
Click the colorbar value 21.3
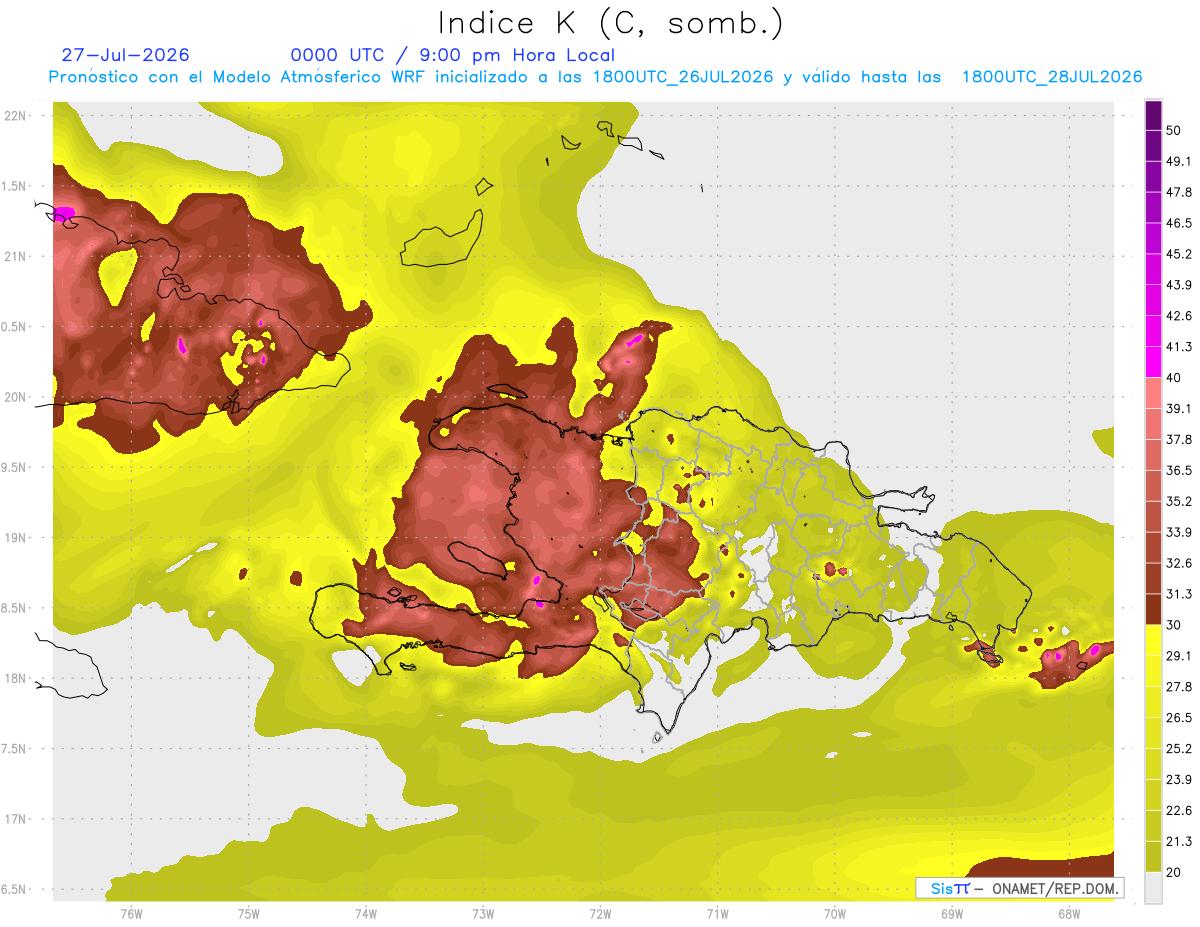[x=1178, y=841]
